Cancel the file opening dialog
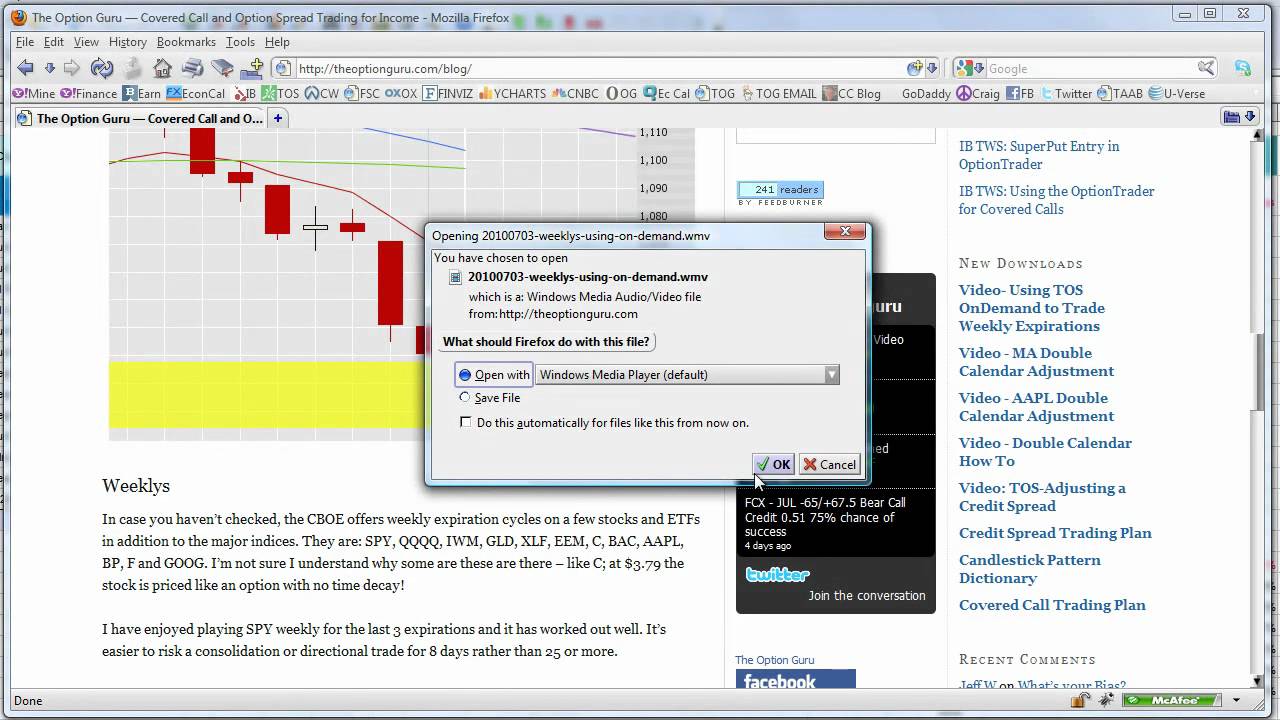1280x720 pixels. [x=829, y=464]
